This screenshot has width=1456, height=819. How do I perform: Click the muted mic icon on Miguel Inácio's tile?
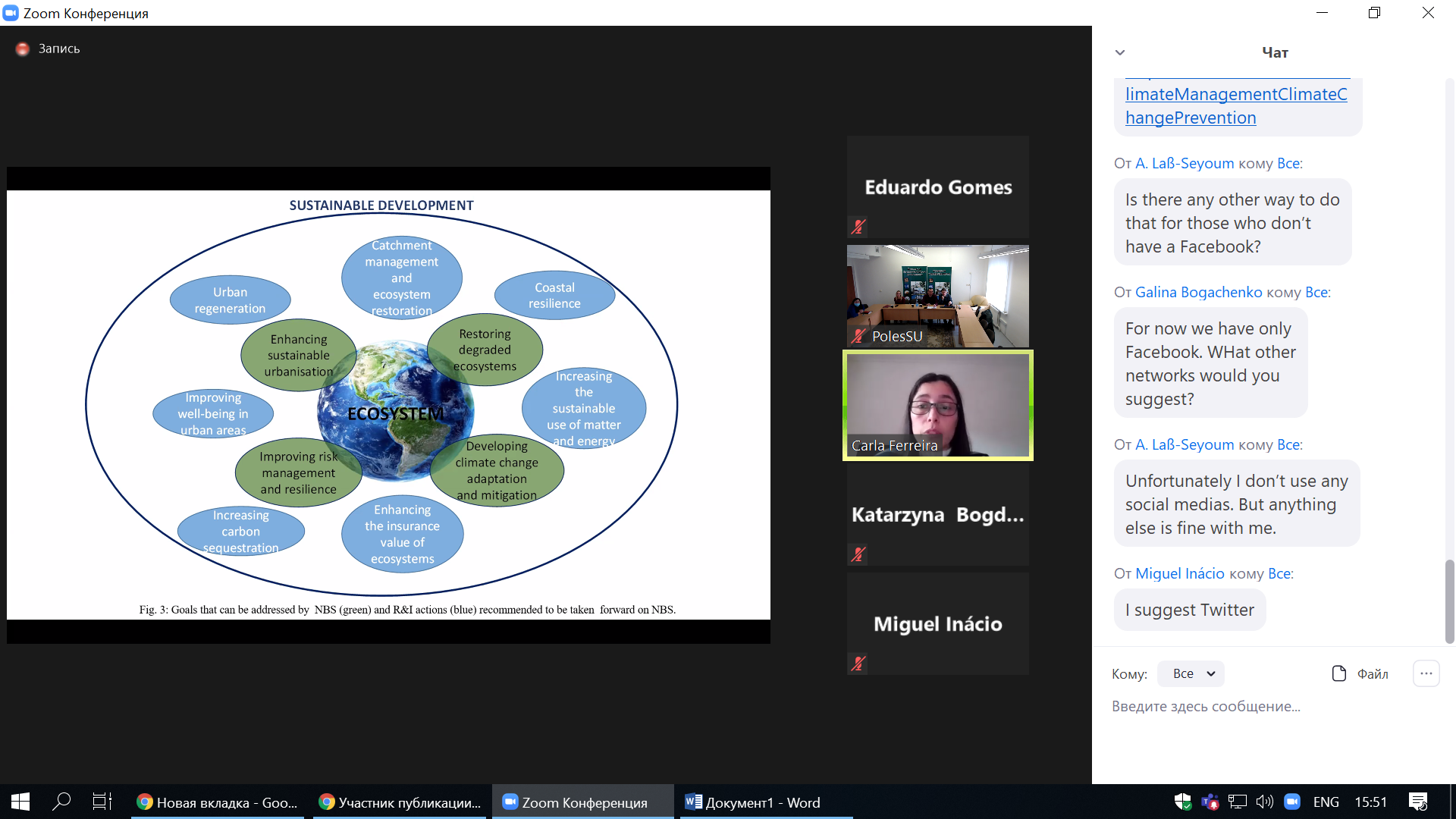(858, 664)
